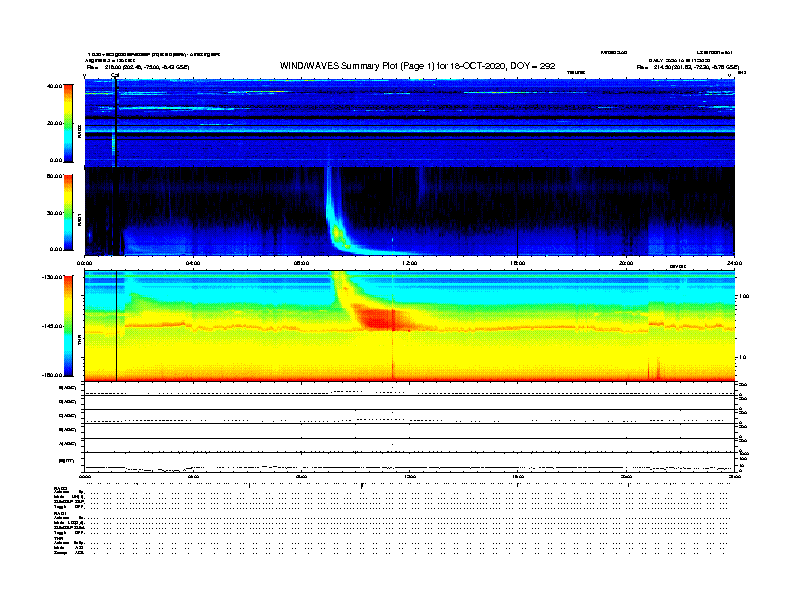Click the WIND/WAVES Summary Plot title
Screen dimensions: 792x612
[x=417, y=66]
